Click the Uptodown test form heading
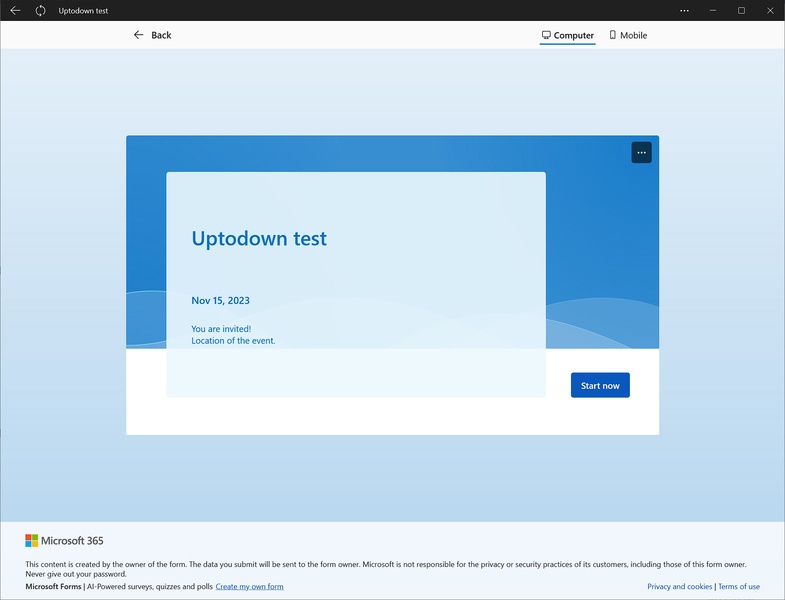This screenshot has height=600, width=785. point(259,238)
